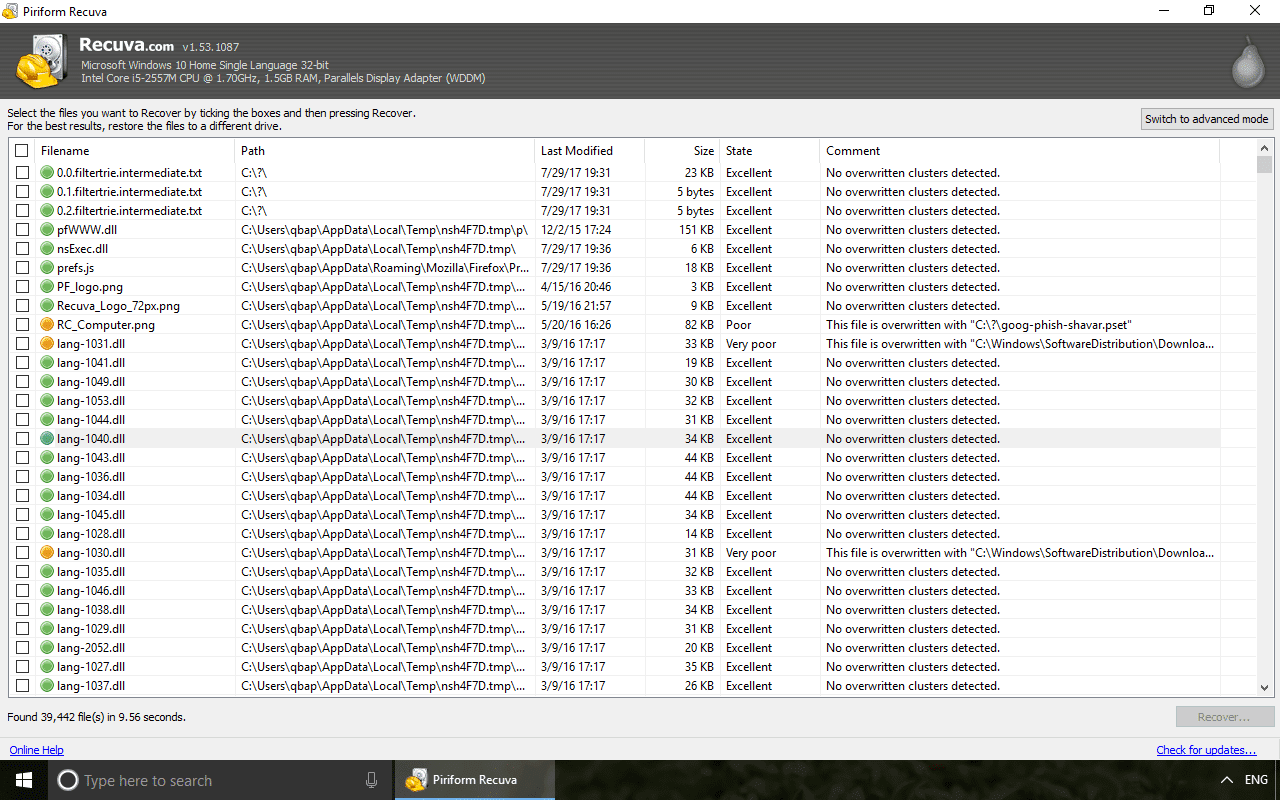Click the Check for updates link

[1206, 750]
